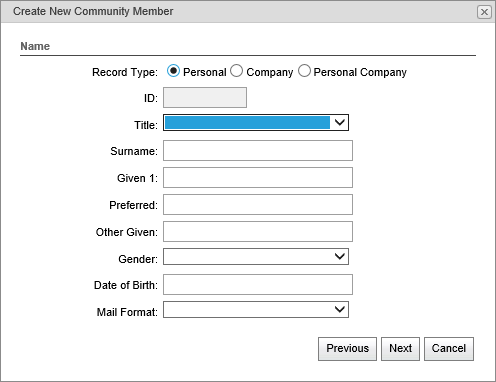Close the Create New Community Member dialog

(x=484, y=12)
